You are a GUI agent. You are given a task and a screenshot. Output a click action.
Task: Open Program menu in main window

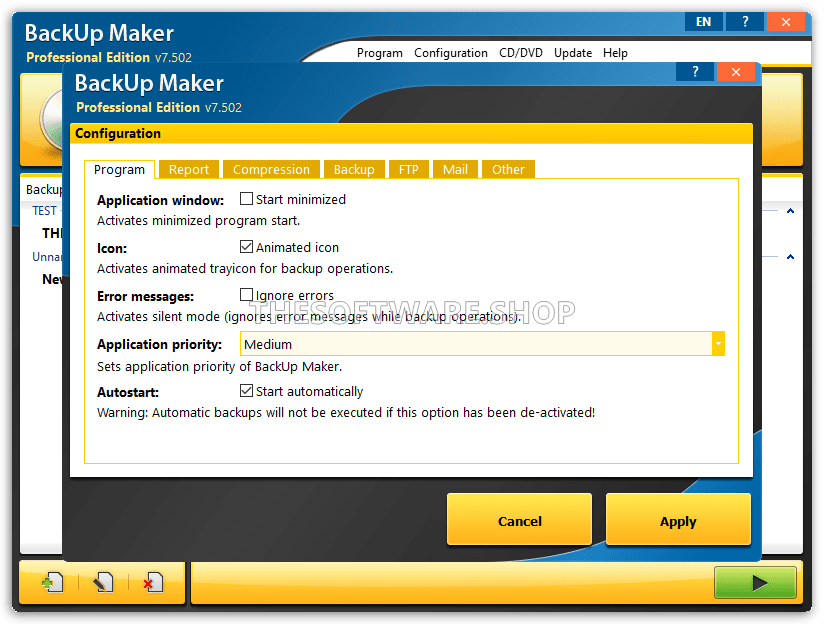point(379,53)
